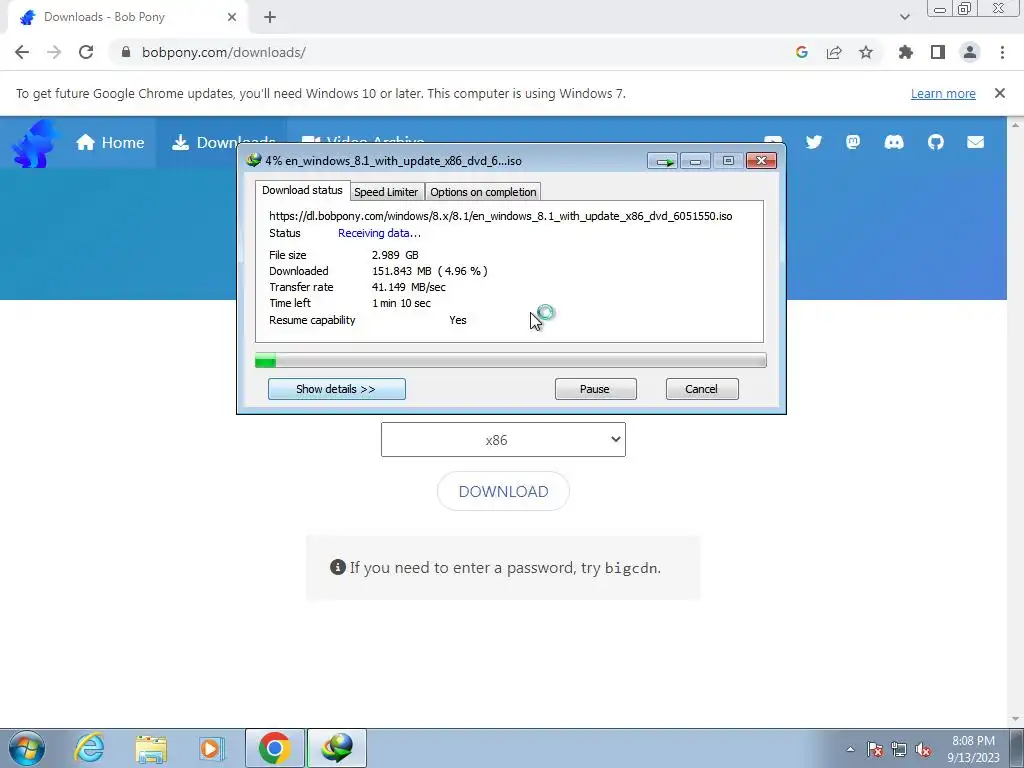1024x768 pixels.
Task: Open Chrome profile avatar
Action: coord(970,52)
